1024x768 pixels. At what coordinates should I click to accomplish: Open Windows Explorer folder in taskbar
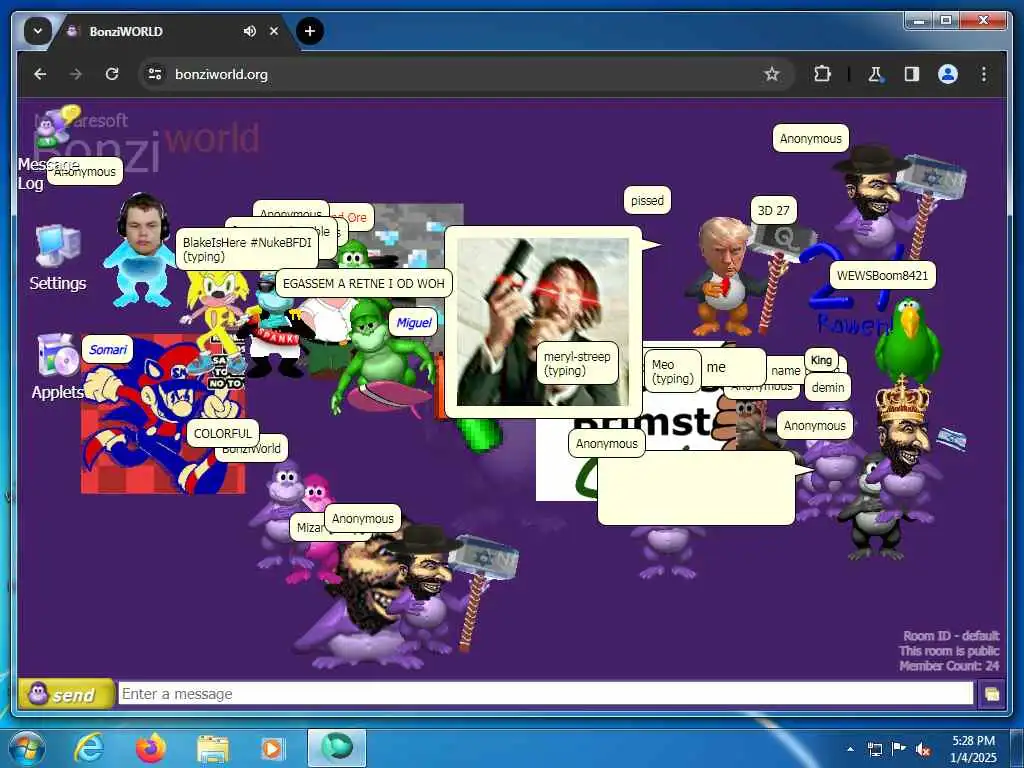coord(213,749)
